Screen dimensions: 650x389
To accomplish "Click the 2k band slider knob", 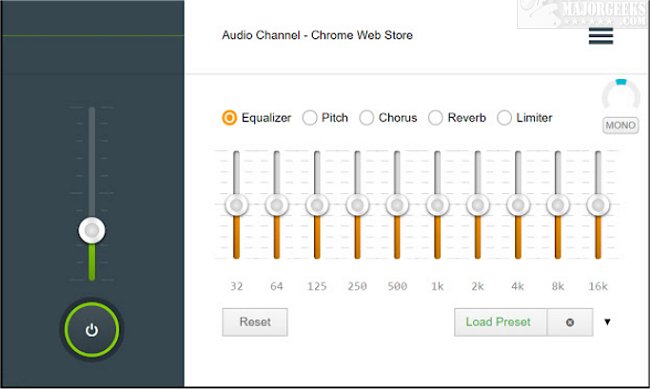I will click(x=478, y=204).
